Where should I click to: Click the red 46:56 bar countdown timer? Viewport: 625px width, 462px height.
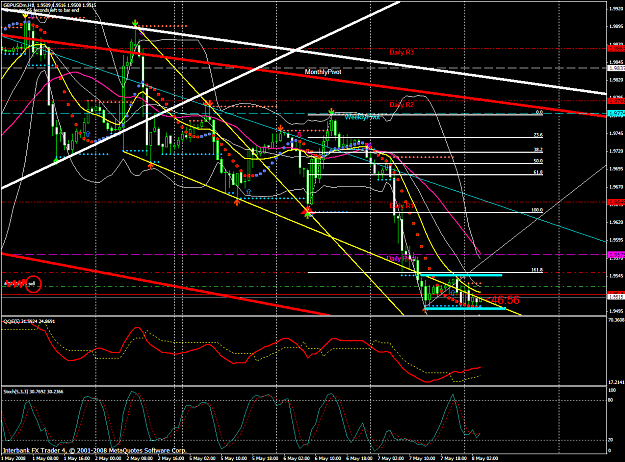pos(503,300)
